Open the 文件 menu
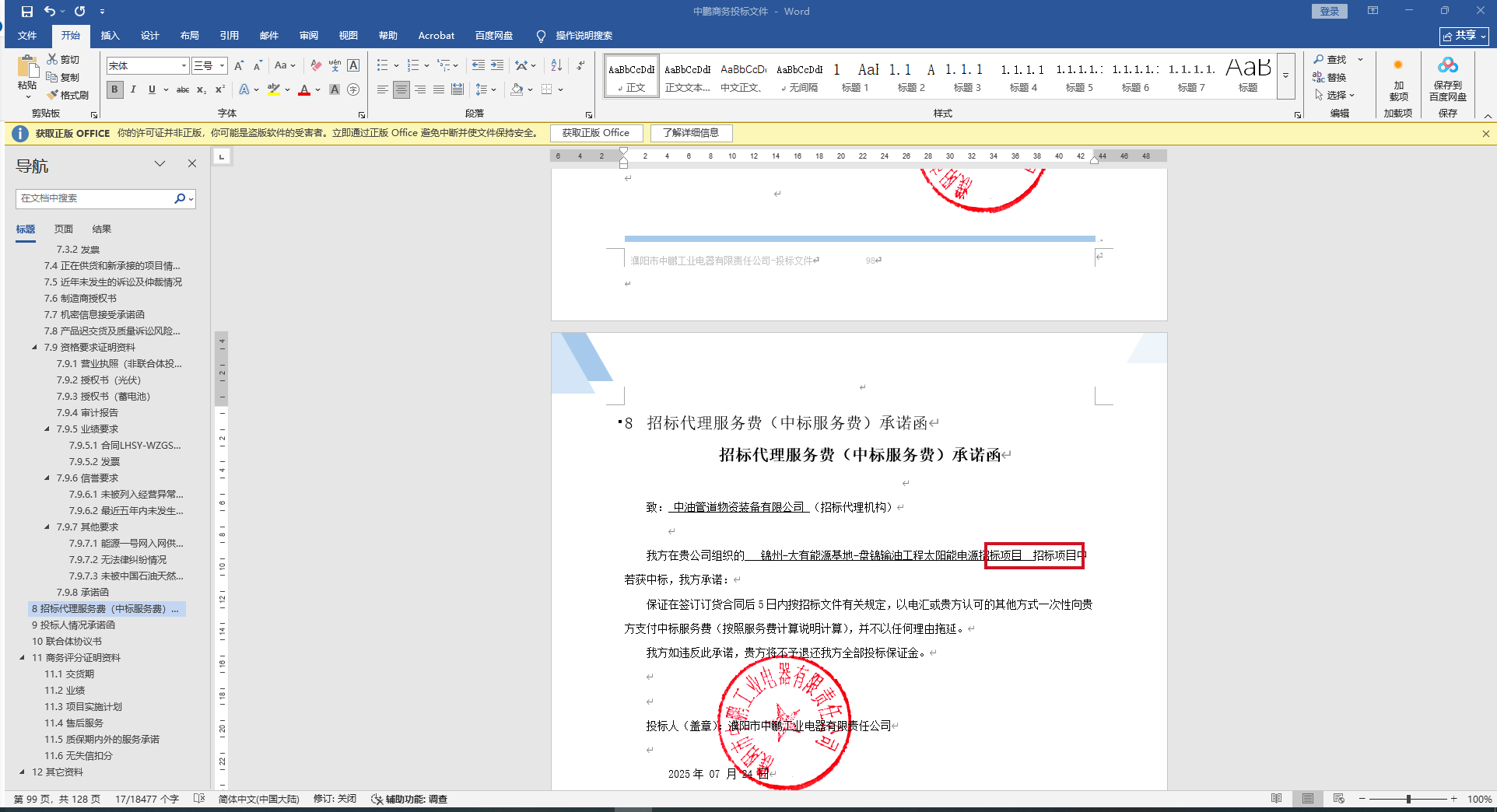This screenshot has height=812, width=1497. click(x=27, y=36)
